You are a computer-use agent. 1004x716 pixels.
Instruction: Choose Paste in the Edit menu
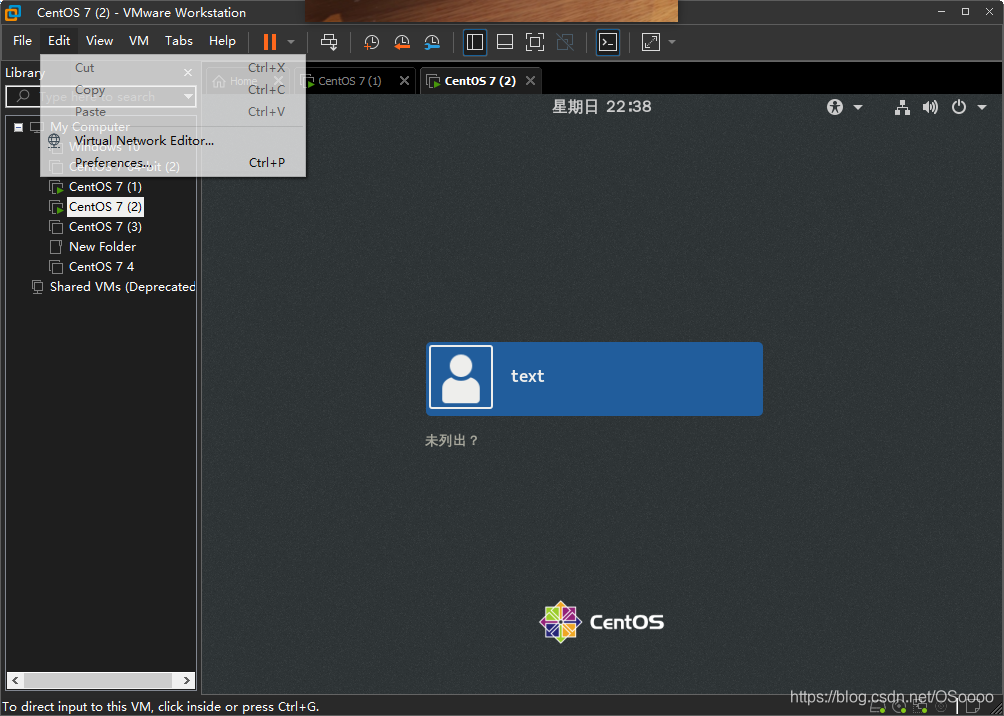click(173, 111)
